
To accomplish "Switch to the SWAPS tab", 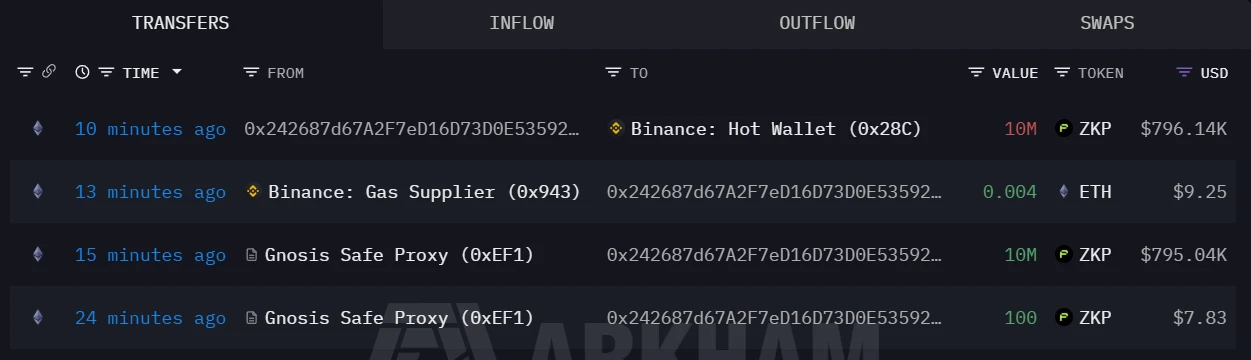I will [x=1107, y=23].
